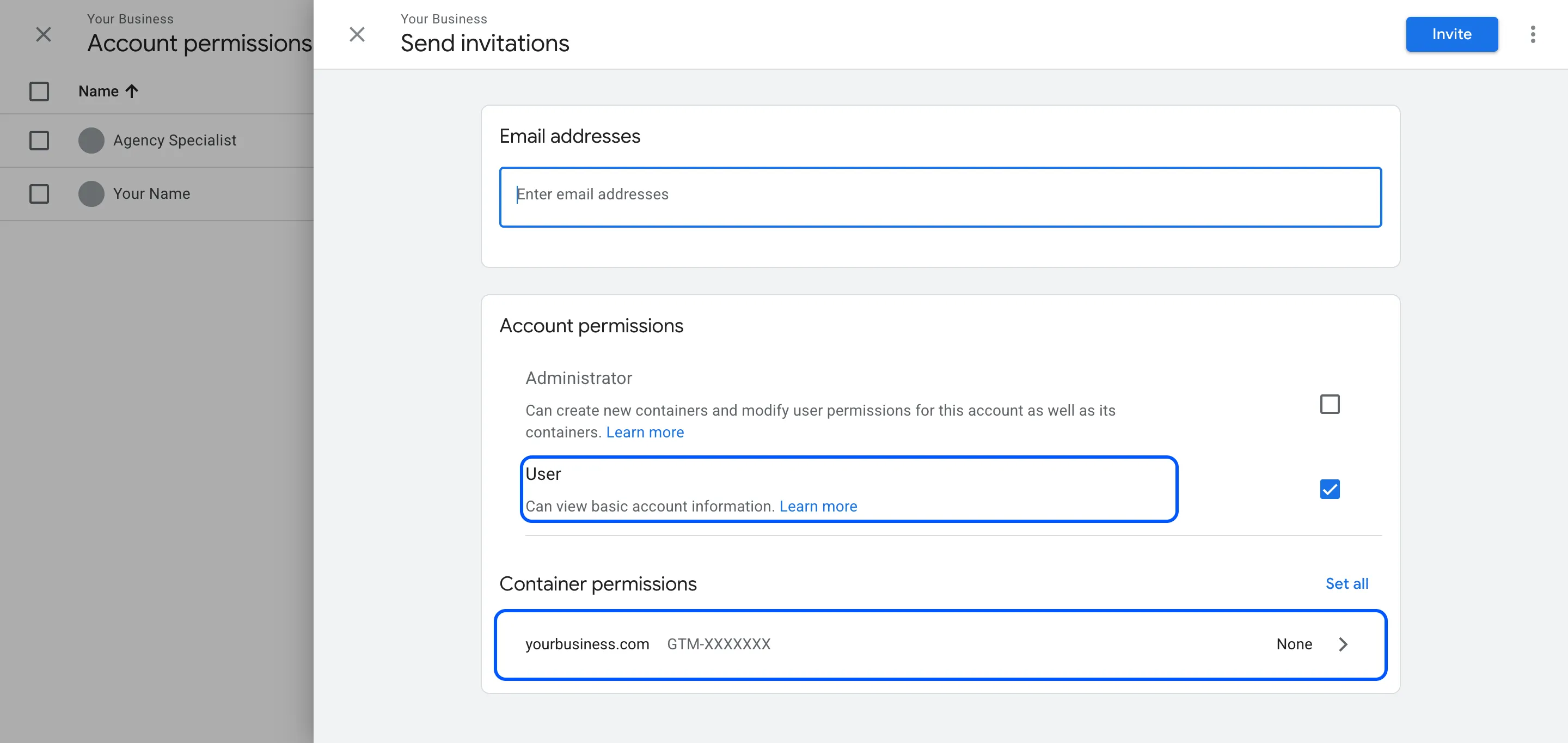1568x743 pixels.
Task: Click the User permission label
Action: (x=543, y=474)
